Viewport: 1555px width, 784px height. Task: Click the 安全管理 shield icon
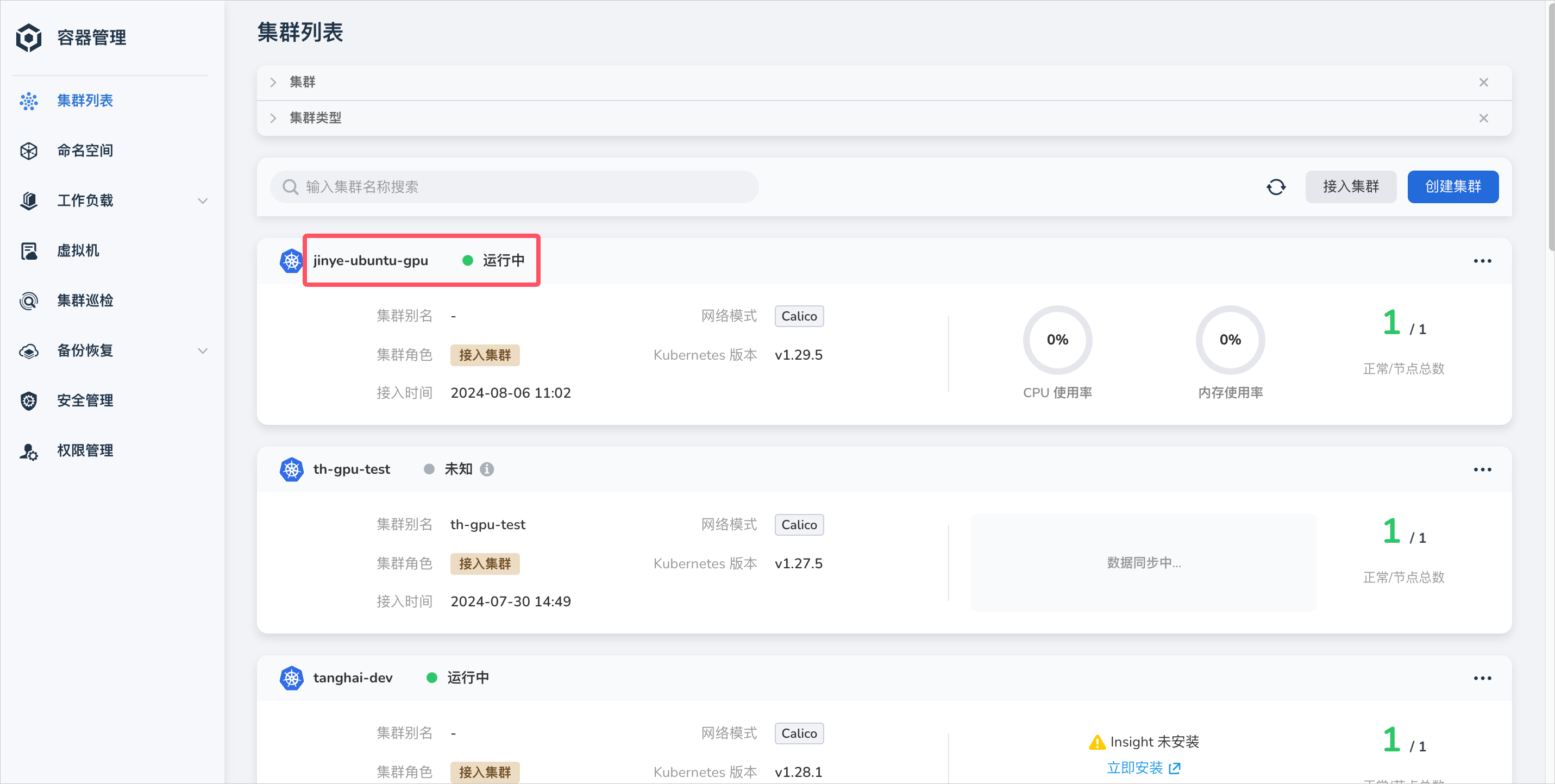click(28, 402)
